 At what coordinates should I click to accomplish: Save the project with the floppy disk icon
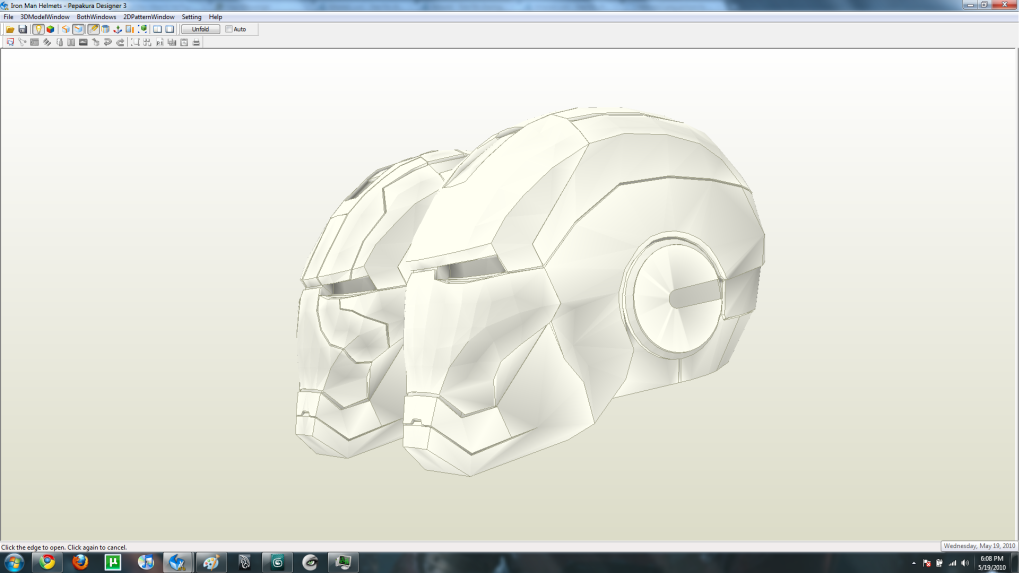(x=22, y=29)
